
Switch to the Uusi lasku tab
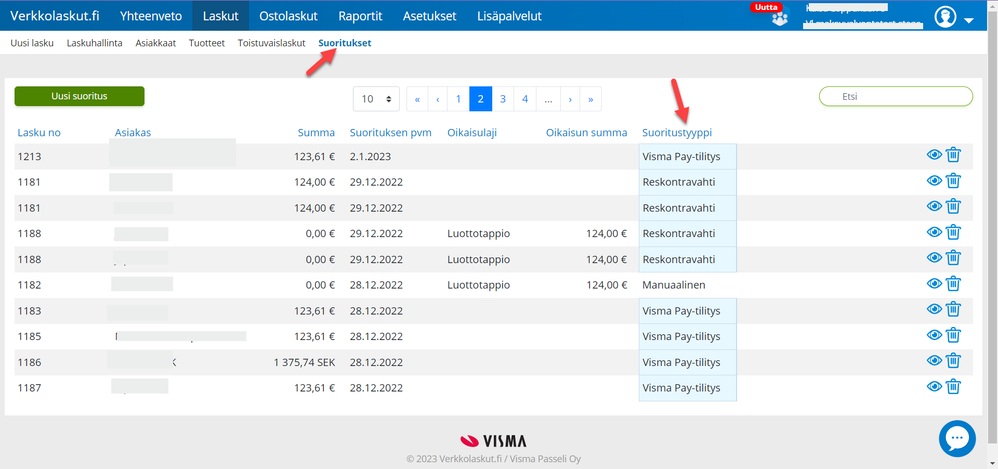pyautogui.click(x=32, y=43)
